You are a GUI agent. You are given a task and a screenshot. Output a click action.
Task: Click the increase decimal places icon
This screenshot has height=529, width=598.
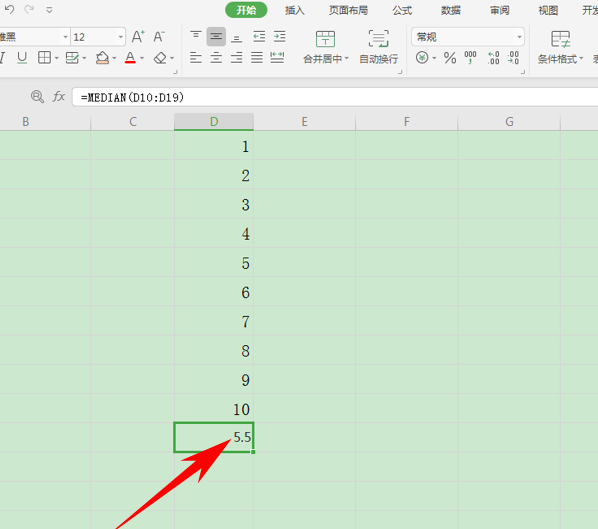493,58
